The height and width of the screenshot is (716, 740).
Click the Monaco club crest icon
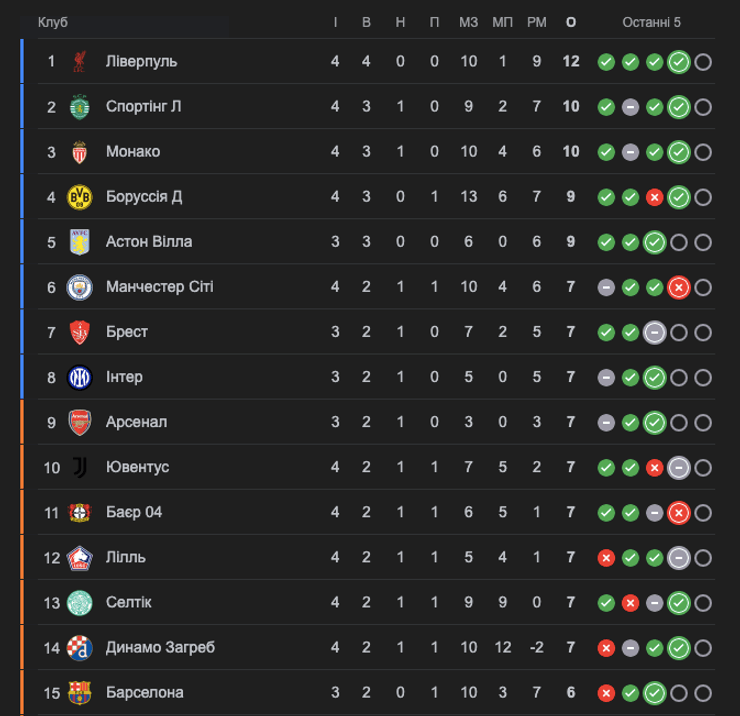click(x=79, y=152)
